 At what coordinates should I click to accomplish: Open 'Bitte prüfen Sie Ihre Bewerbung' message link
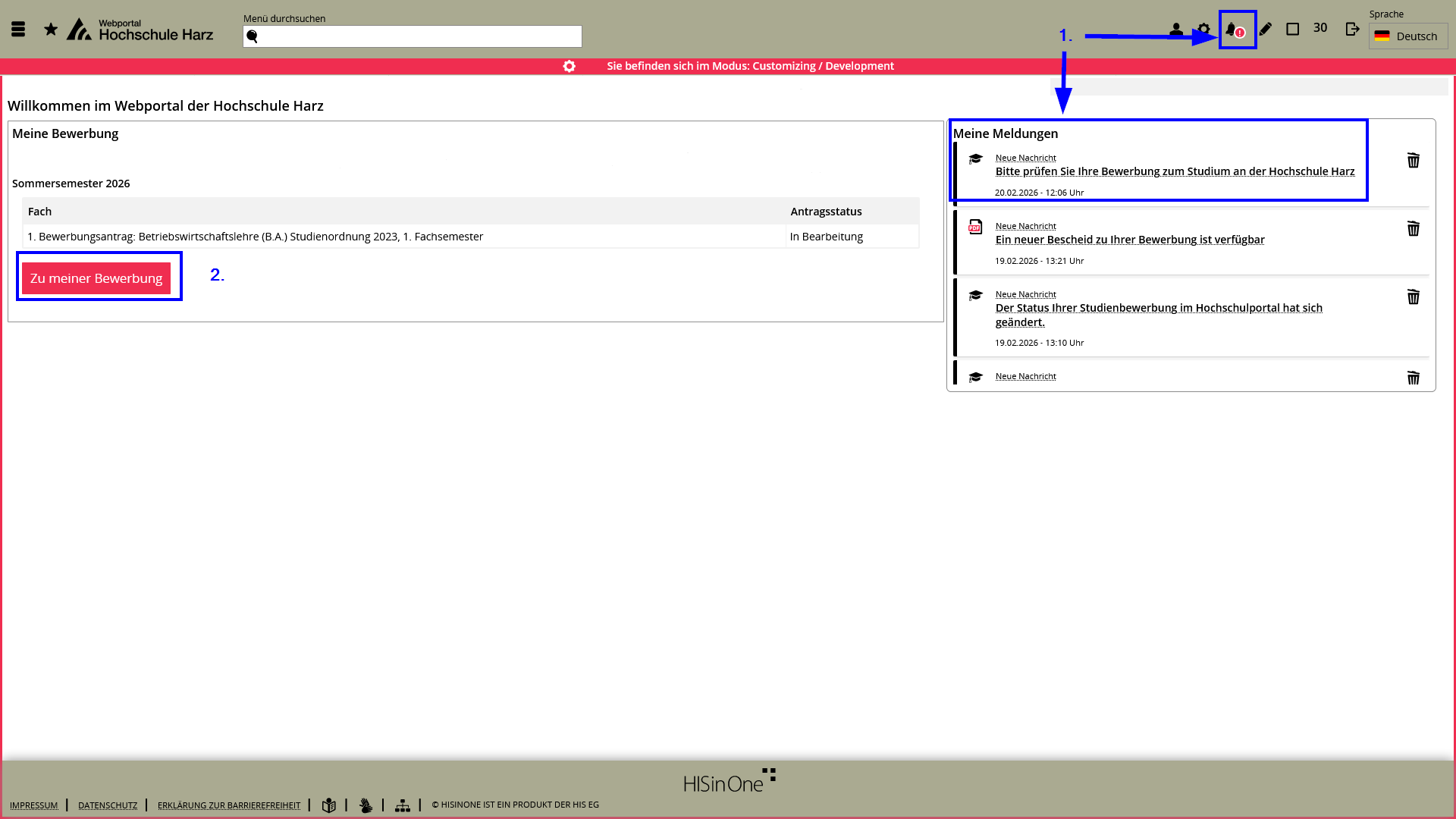1174,171
